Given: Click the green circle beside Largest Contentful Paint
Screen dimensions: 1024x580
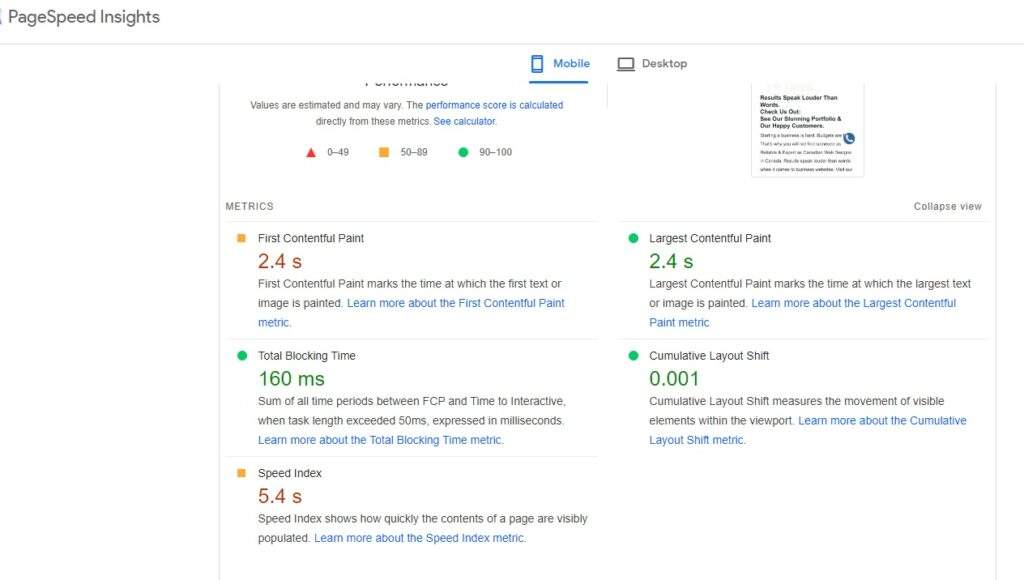Looking at the screenshot, I should coord(632,238).
